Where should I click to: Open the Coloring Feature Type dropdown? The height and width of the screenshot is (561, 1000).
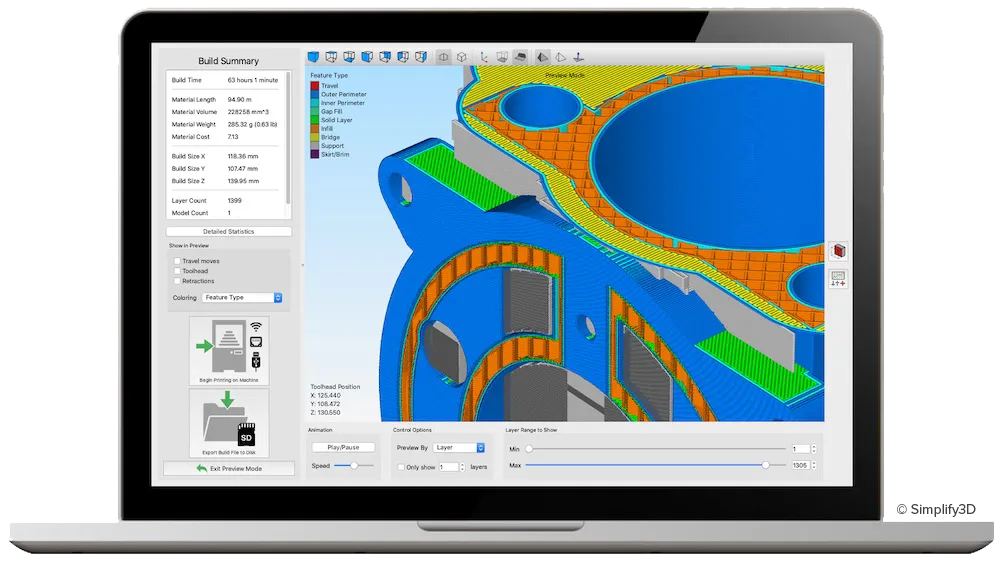(242, 298)
